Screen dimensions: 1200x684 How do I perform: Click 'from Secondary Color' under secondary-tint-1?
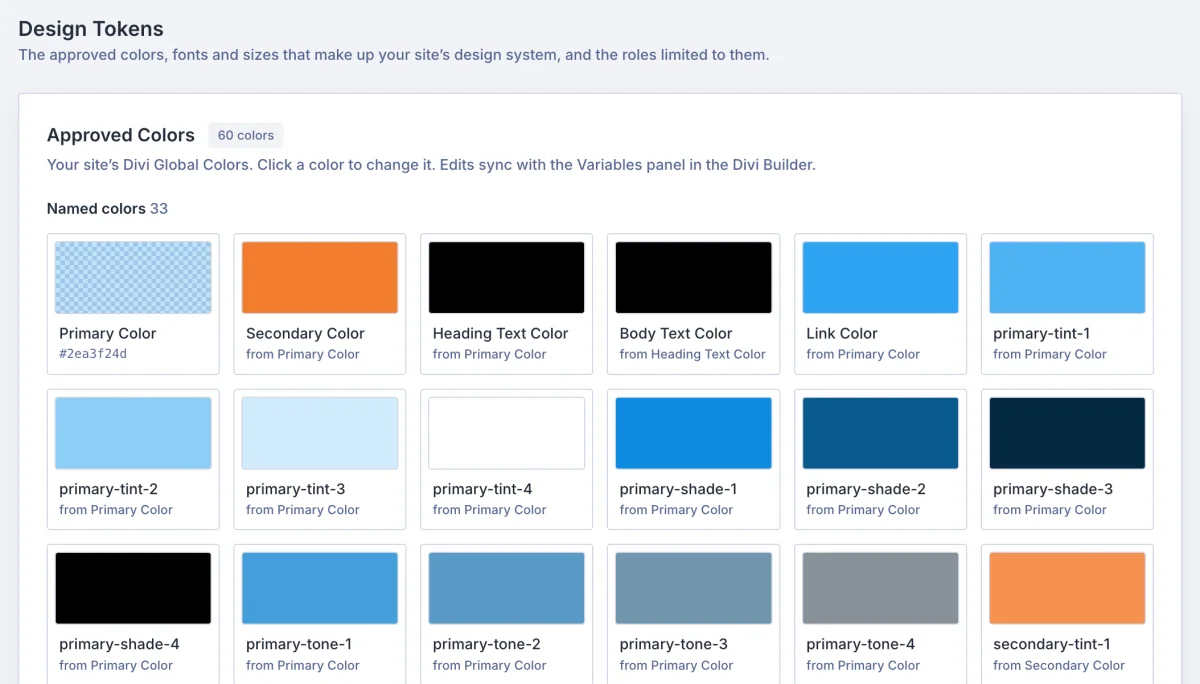[x=1059, y=665]
